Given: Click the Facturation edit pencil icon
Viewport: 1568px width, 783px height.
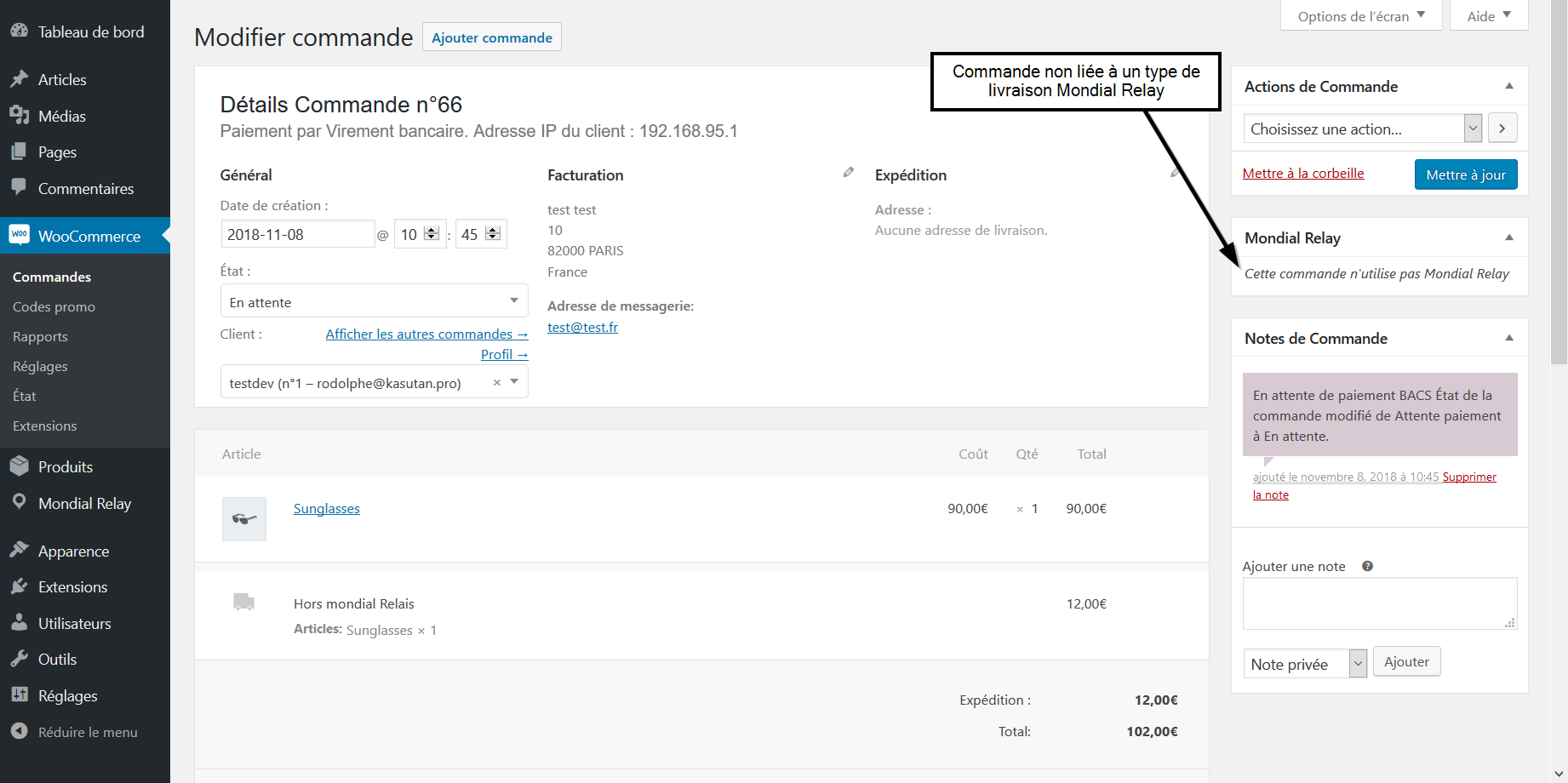Looking at the screenshot, I should click(848, 173).
